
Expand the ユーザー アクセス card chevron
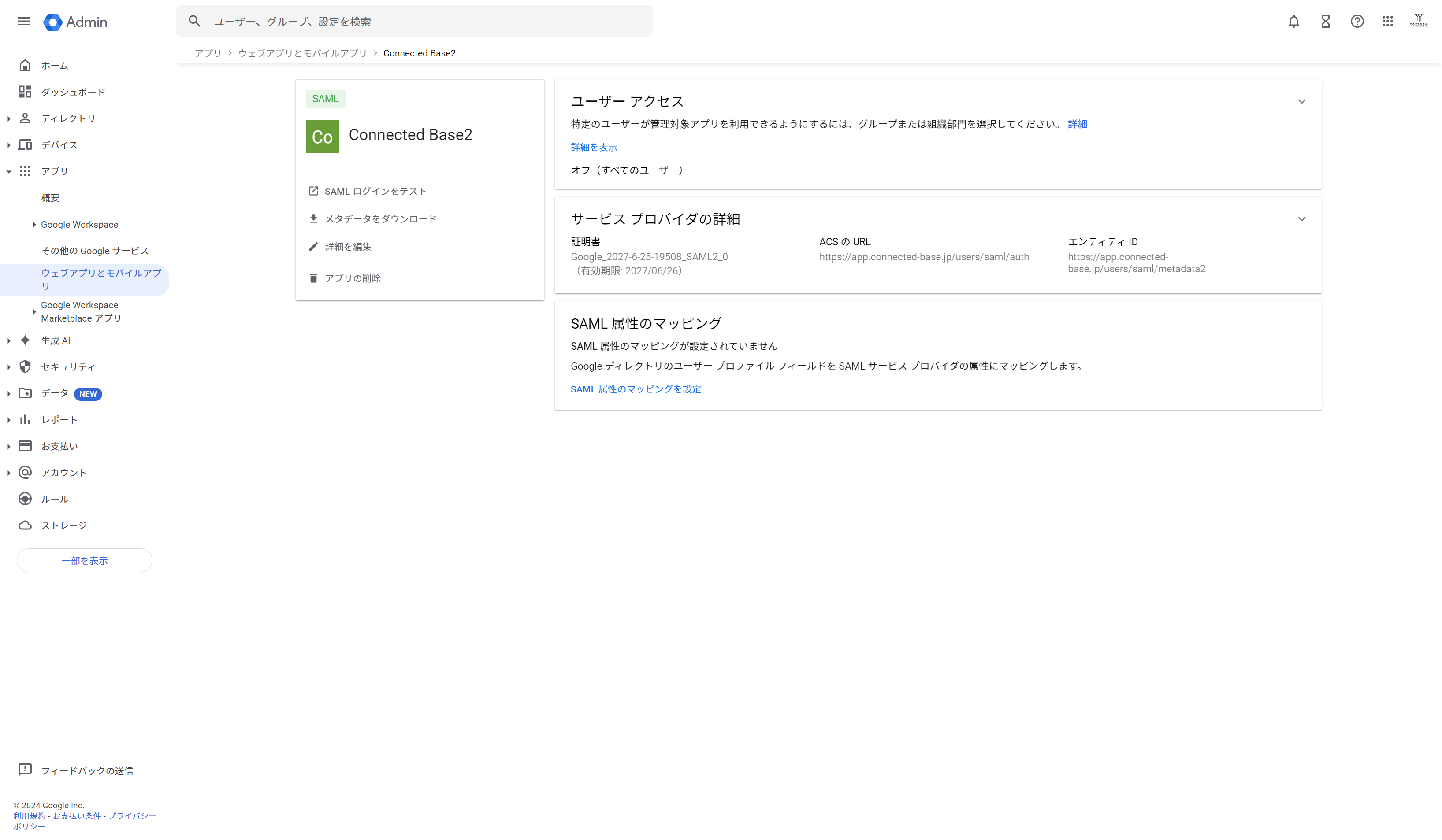(x=1302, y=102)
